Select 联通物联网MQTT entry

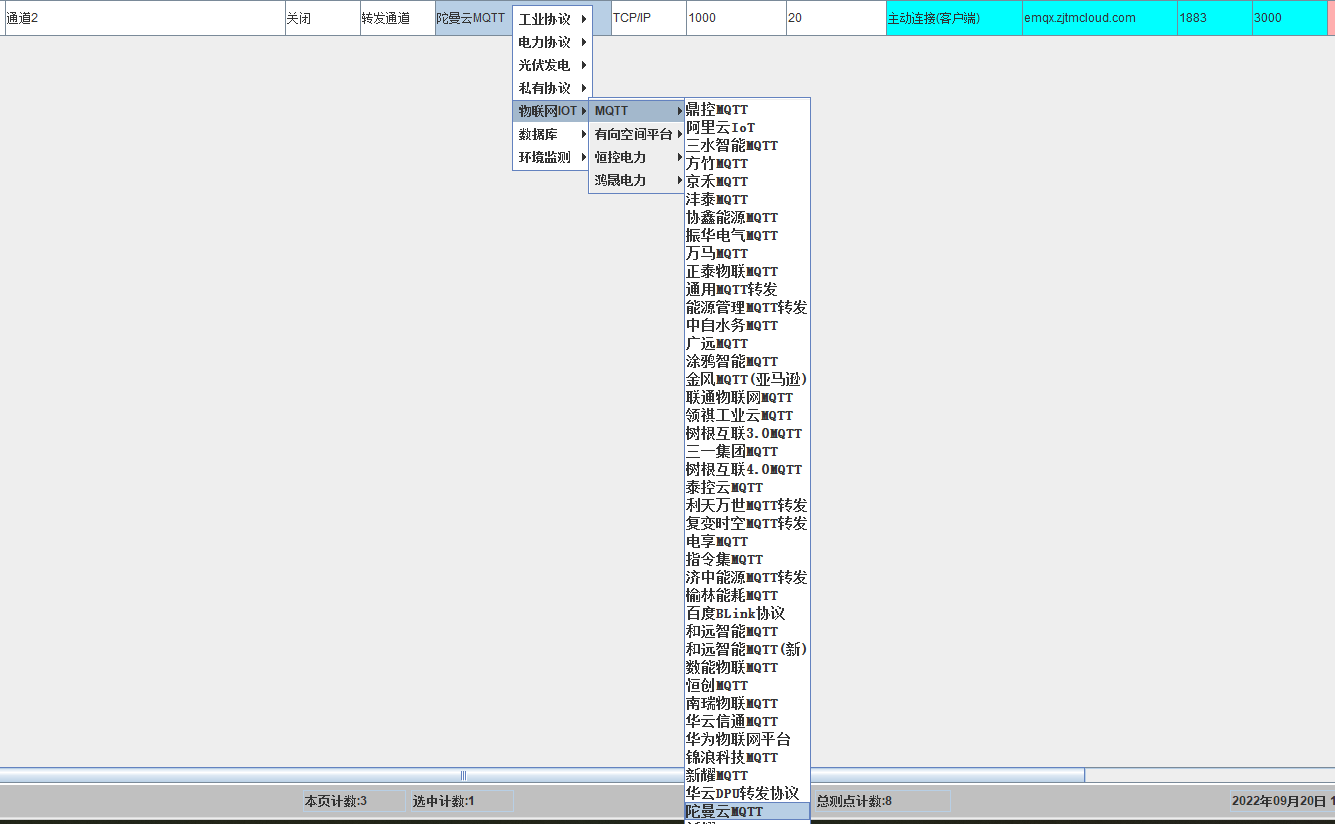tap(747, 398)
